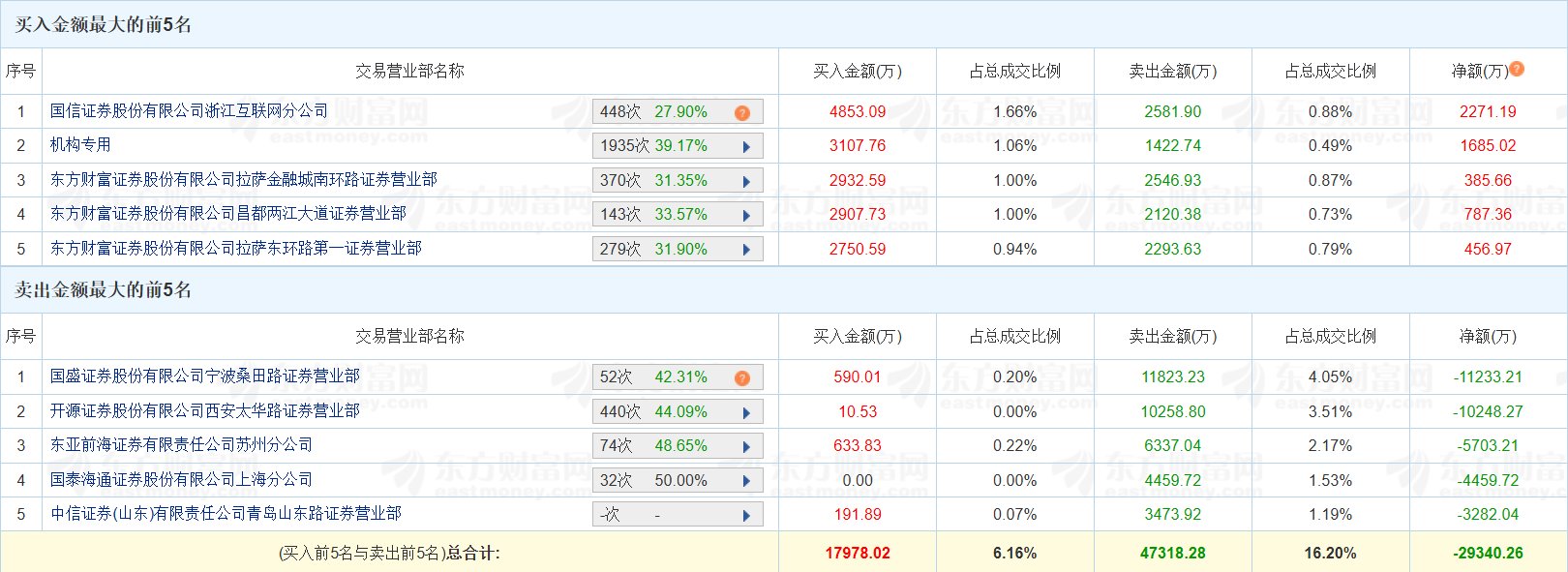Click orange question icon in 国信证券 row
This screenshot has height=572, width=1568.
click(742, 113)
